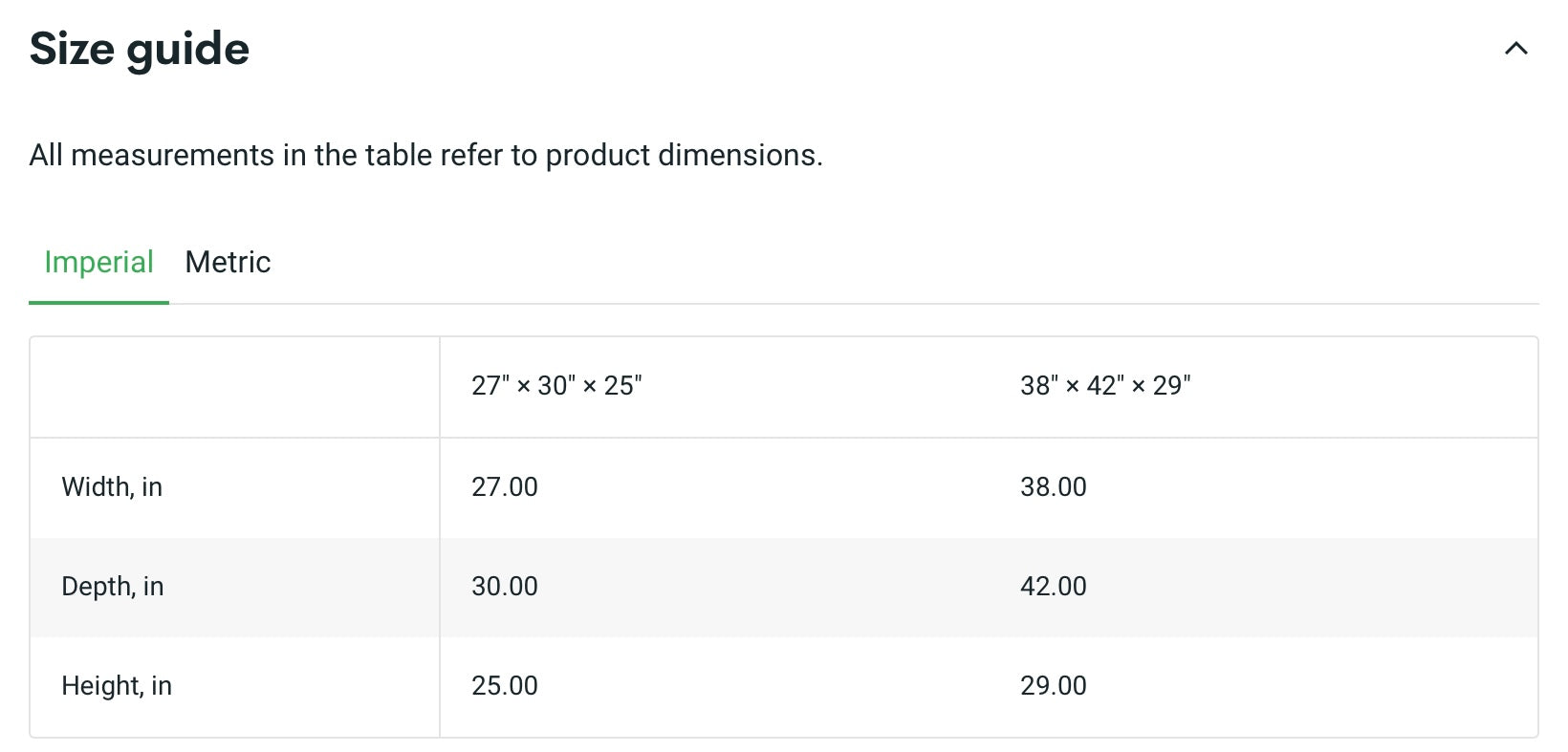The image size is (1568, 752).
Task: Click the 27.00 width value cell
Action: coord(505,487)
